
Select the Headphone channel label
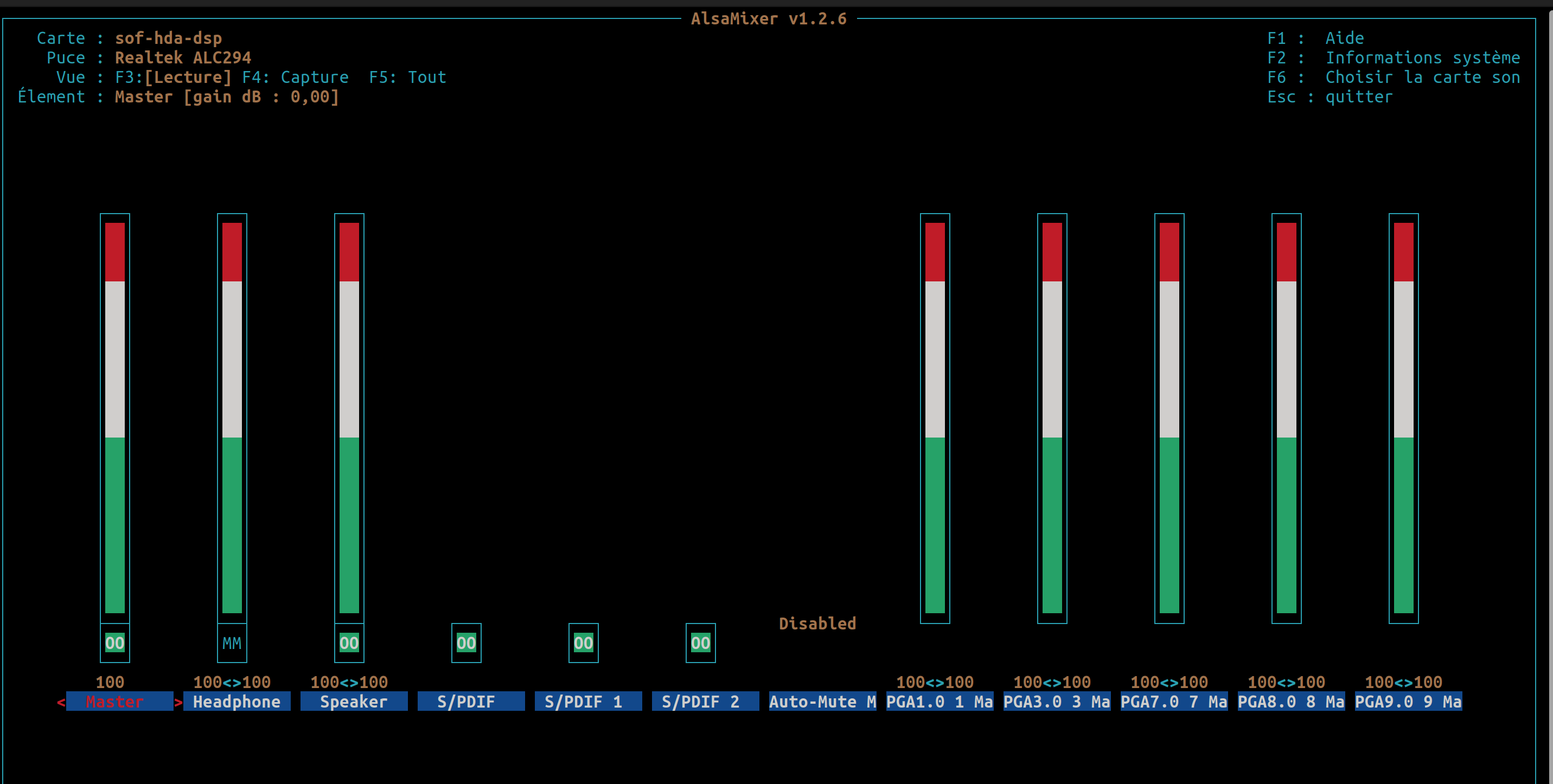pyautogui.click(x=237, y=702)
